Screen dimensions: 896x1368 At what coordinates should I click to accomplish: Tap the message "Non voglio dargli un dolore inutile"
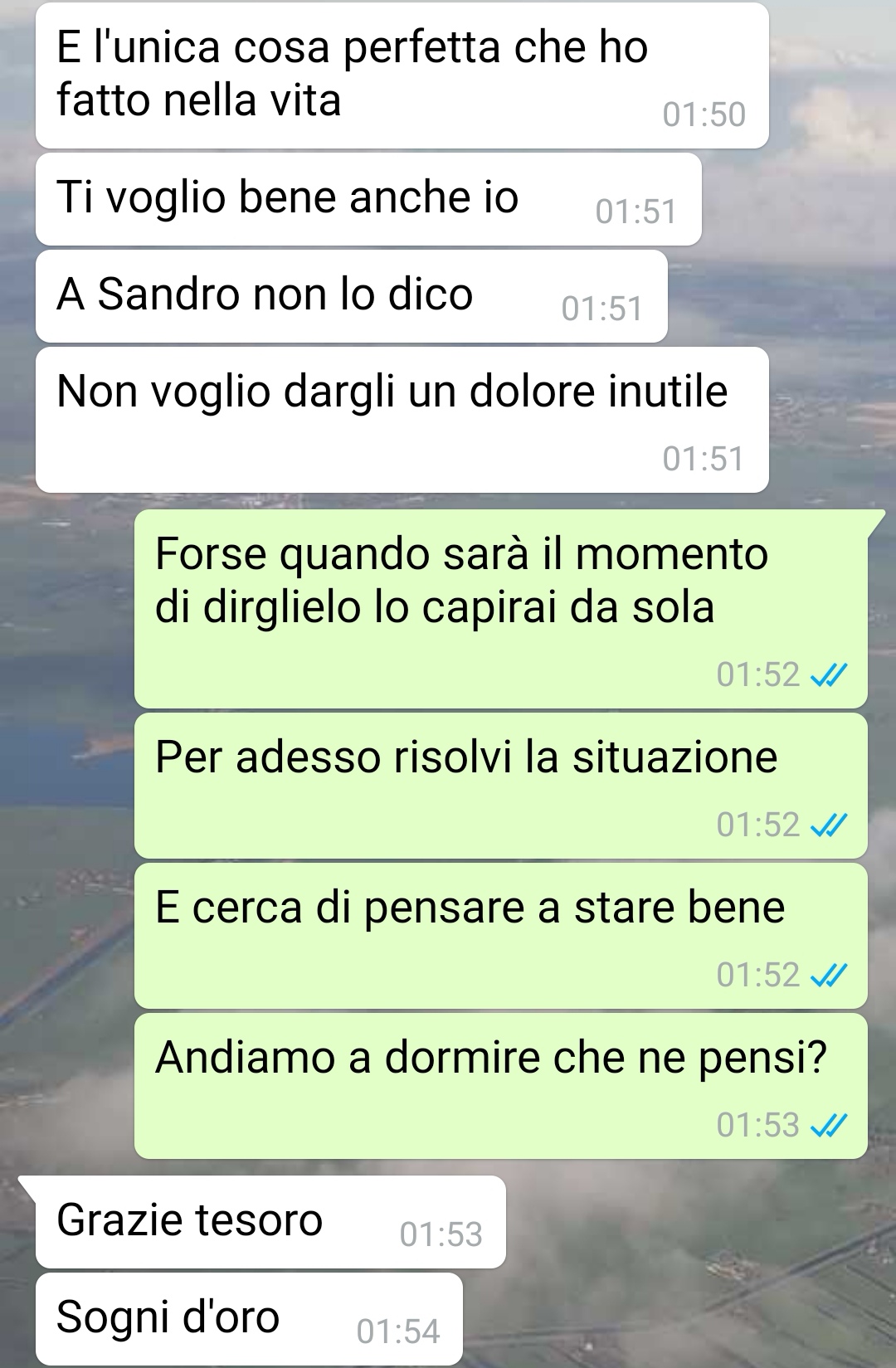coord(402,420)
